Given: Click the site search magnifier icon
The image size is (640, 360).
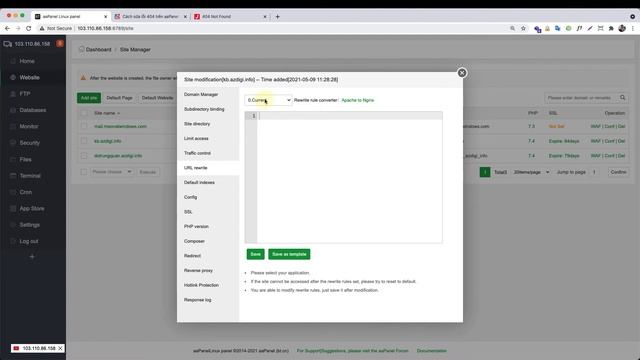Looking at the screenshot, I should (x=622, y=98).
